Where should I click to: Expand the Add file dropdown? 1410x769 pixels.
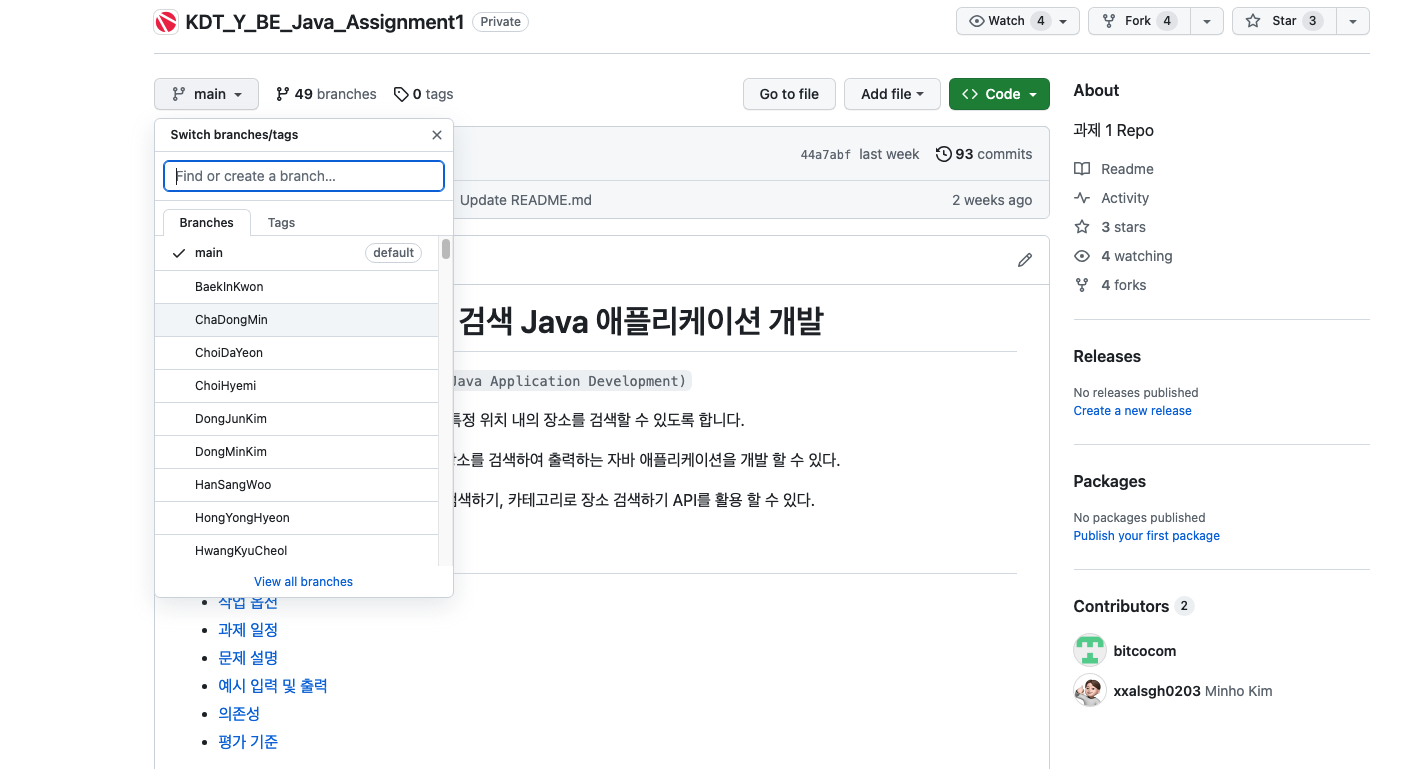coord(892,94)
